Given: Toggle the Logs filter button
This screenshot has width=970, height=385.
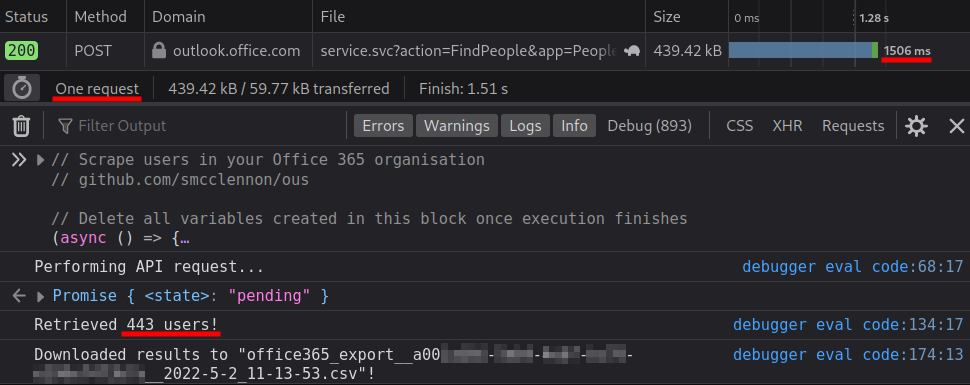Looking at the screenshot, I should [x=525, y=126].
